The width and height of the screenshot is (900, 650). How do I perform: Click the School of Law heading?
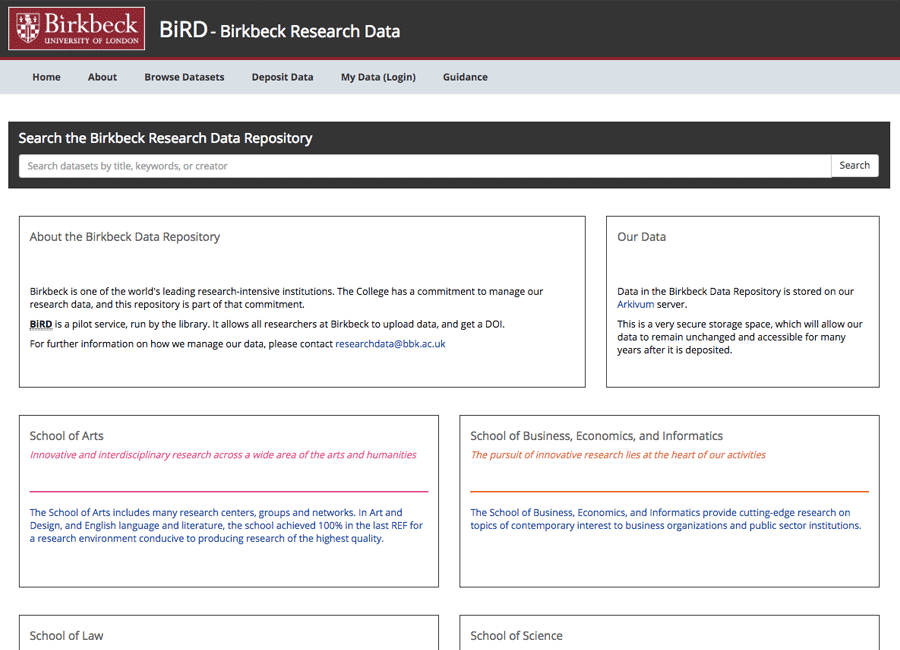[x=67, y=636]
